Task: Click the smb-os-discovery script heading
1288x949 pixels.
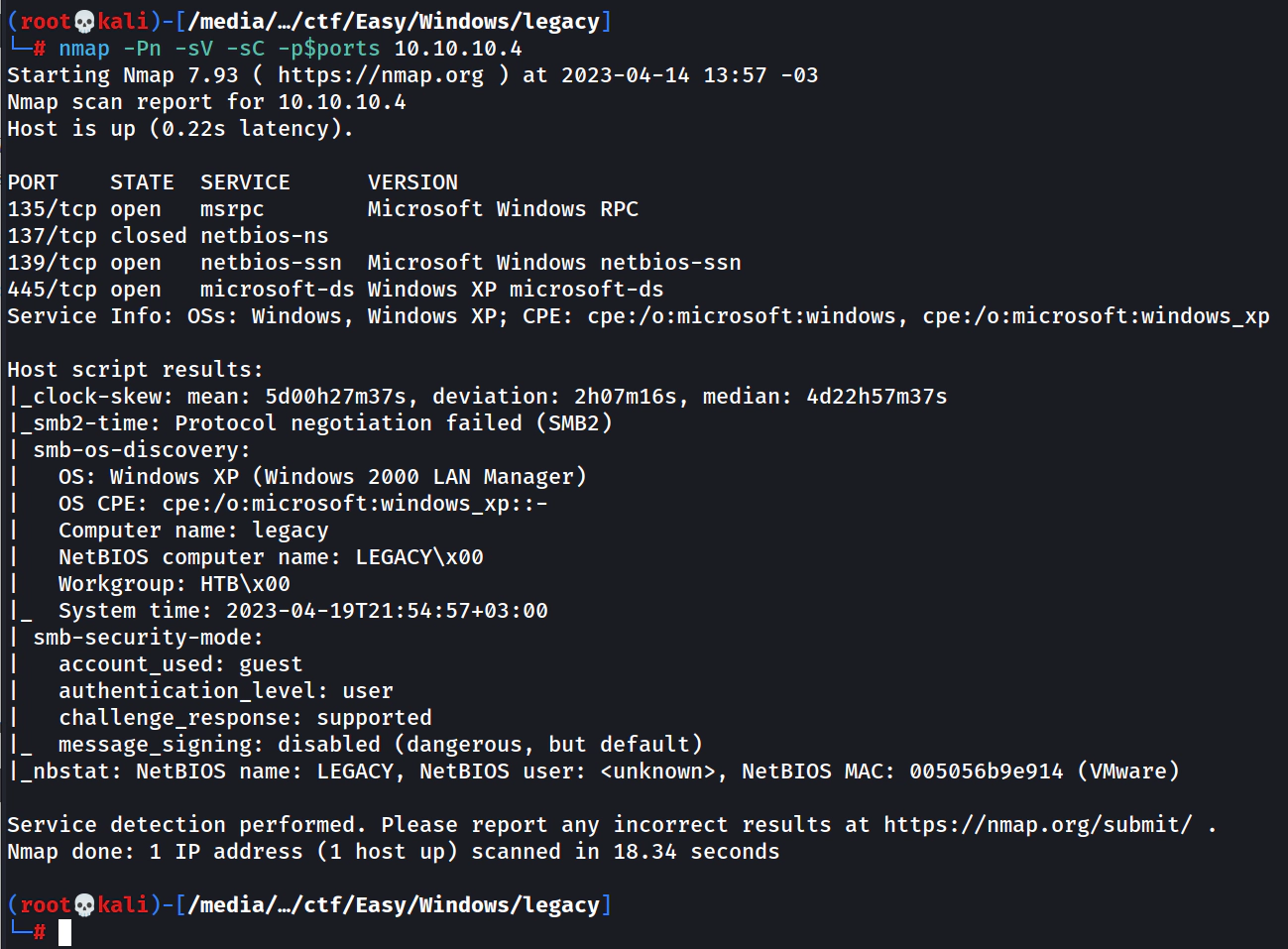Action: [142, 450]
